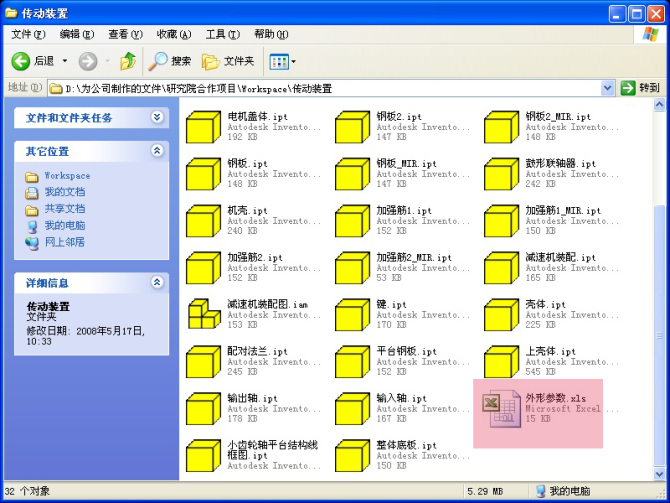Expand the address bar dropdown arrow
Image resolution: width=670 pixels, height=503 pixels.
(607, 88)
